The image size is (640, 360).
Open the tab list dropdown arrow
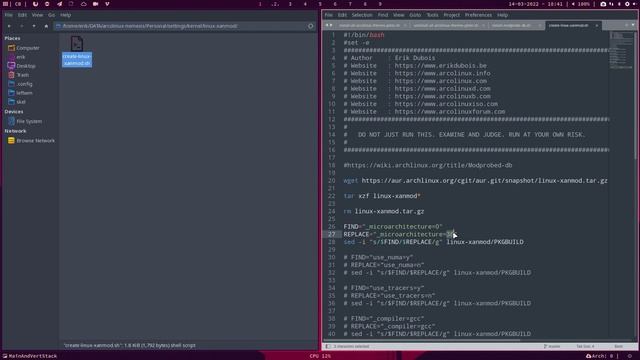tap(633, 25)
